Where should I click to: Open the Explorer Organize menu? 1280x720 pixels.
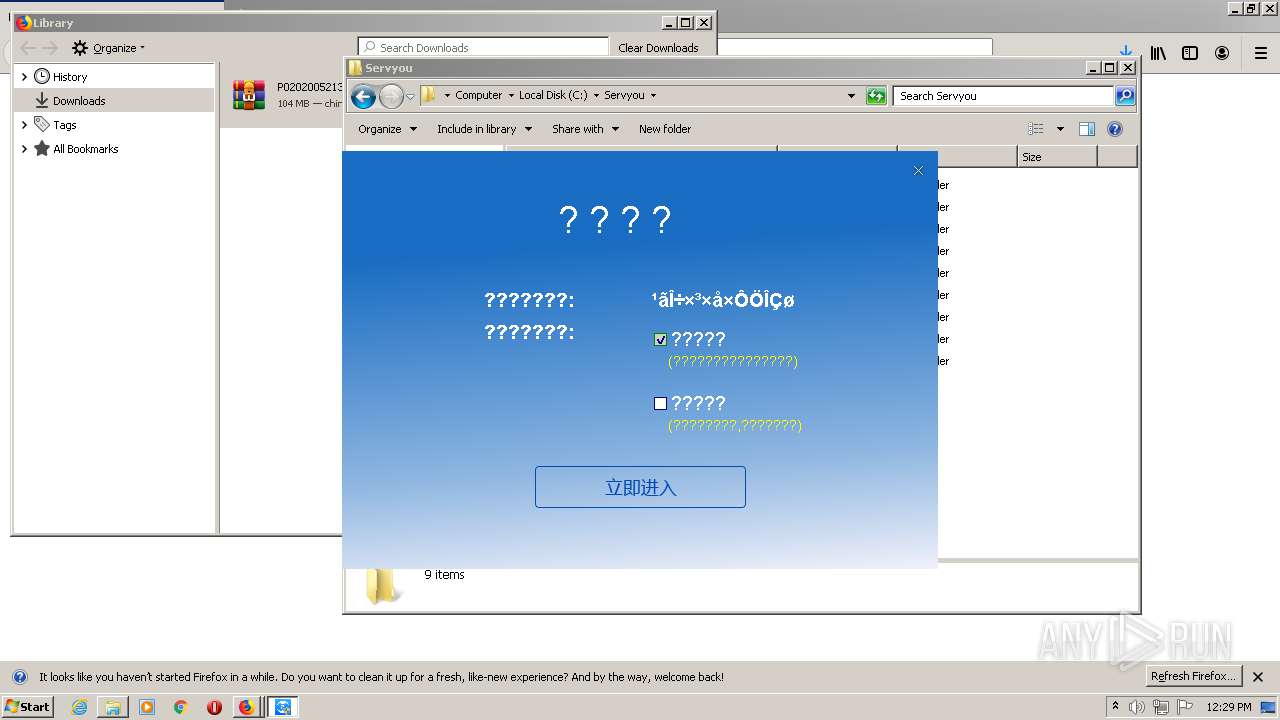click(x=386, y=129)
